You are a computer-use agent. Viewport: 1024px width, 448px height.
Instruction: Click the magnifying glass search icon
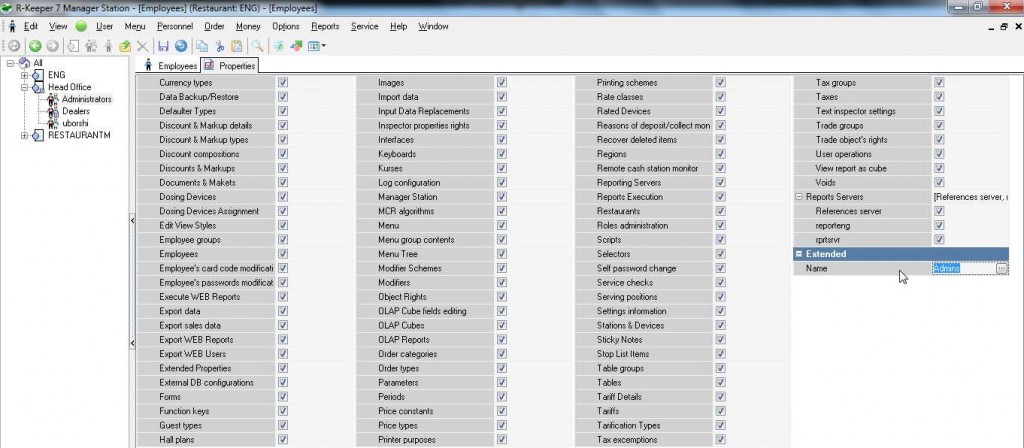click(258, 46)
